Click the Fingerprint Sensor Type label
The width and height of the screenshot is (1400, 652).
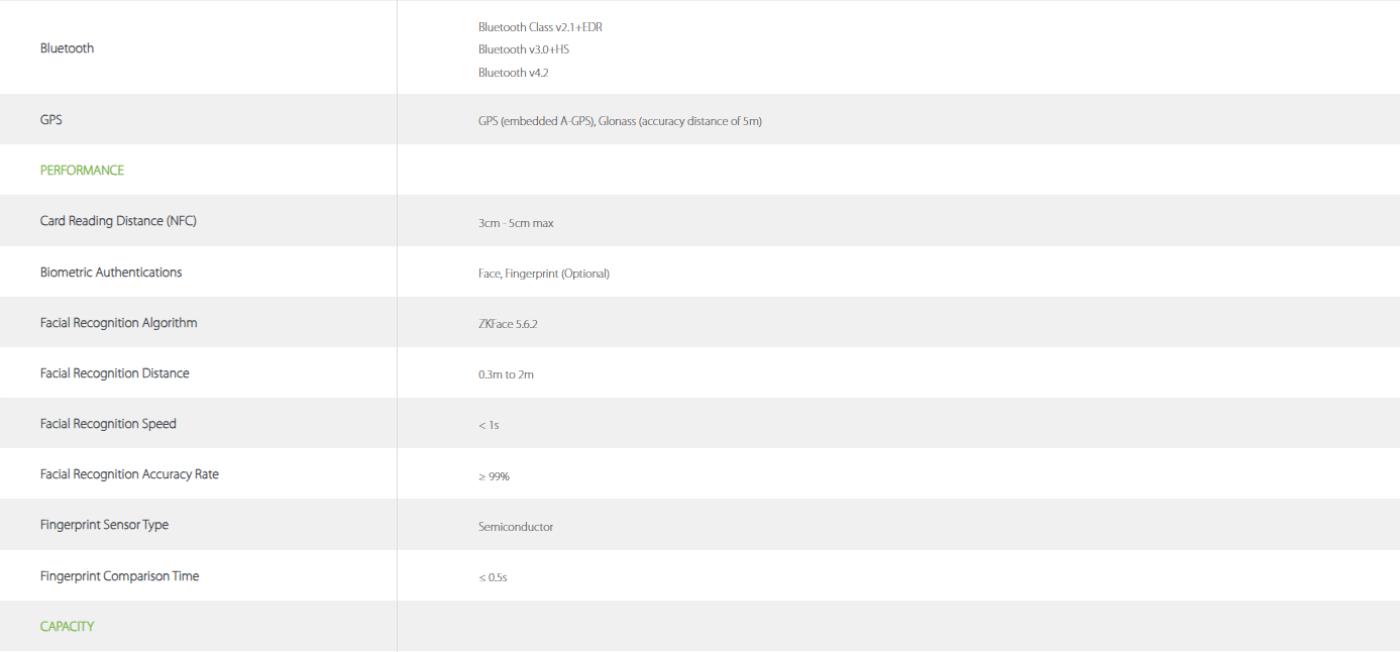coord(104,525)
